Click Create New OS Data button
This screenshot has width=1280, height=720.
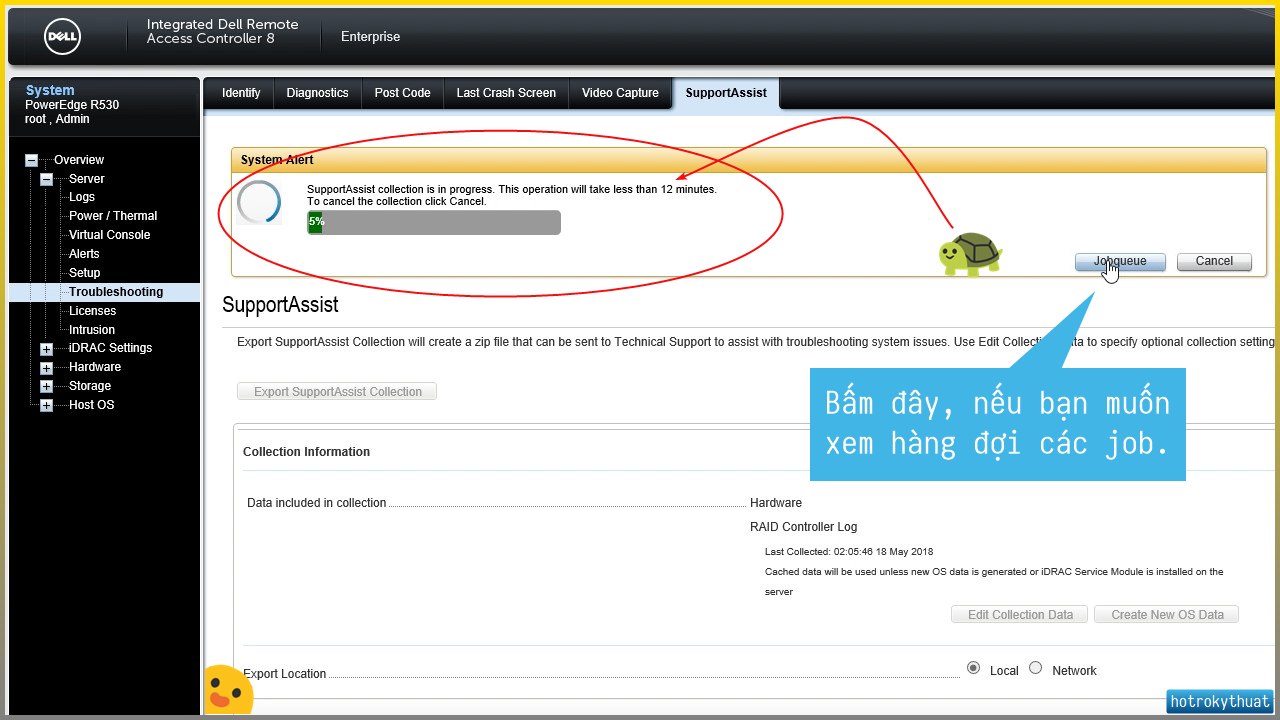coord(1167,615)
